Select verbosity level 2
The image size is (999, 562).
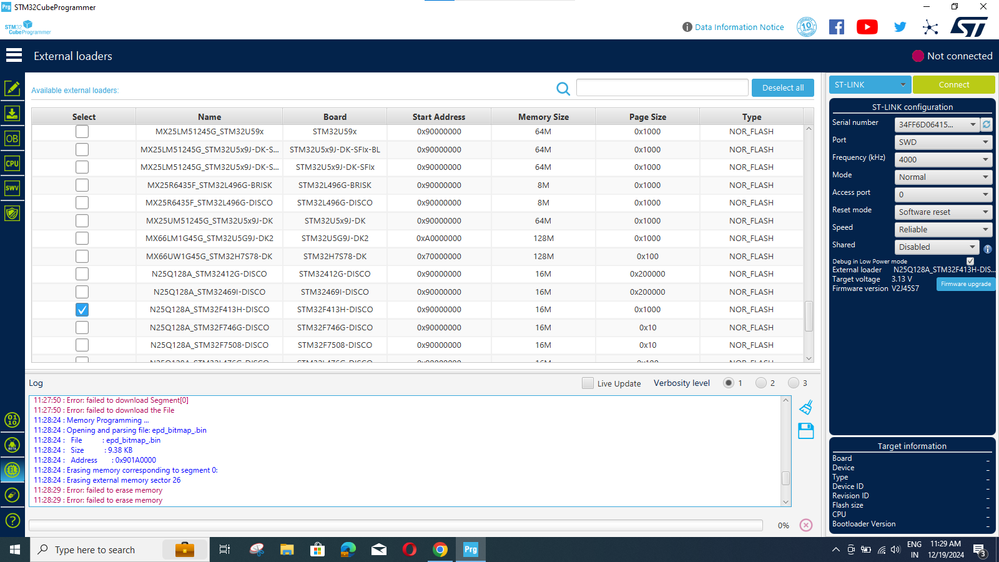(761, 383)
